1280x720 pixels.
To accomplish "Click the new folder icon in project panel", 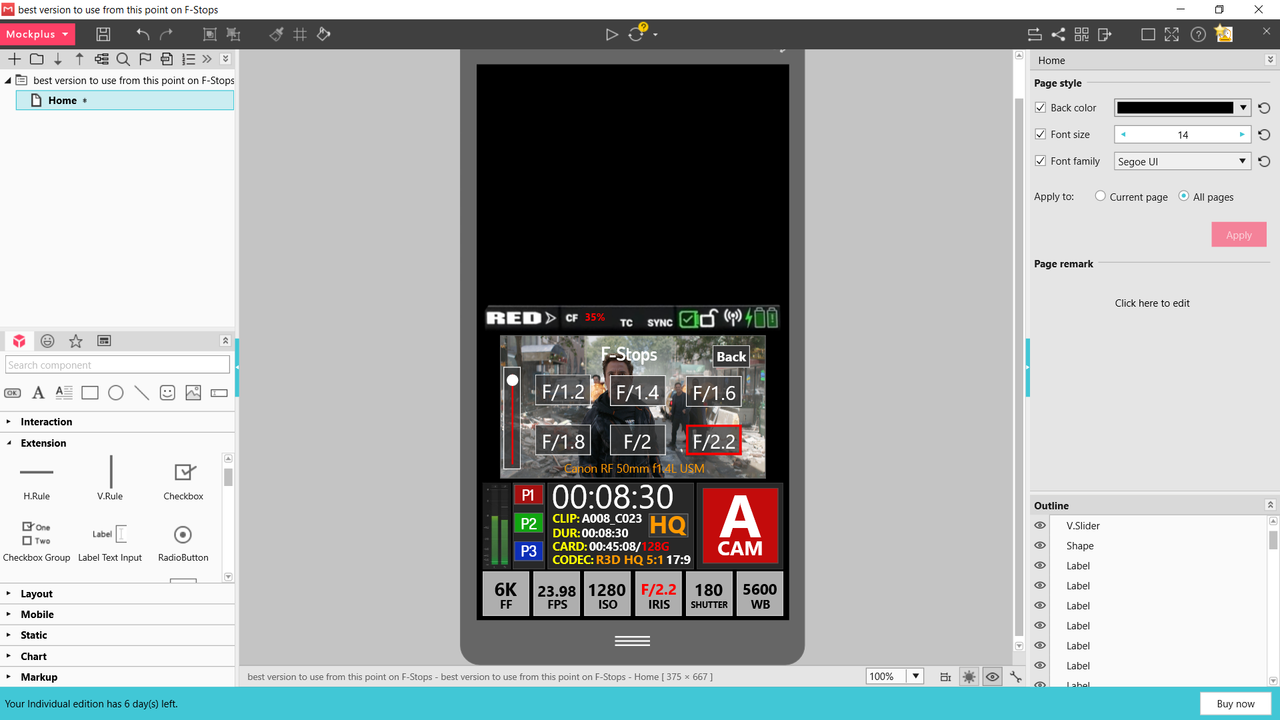I will click(36, 59).
